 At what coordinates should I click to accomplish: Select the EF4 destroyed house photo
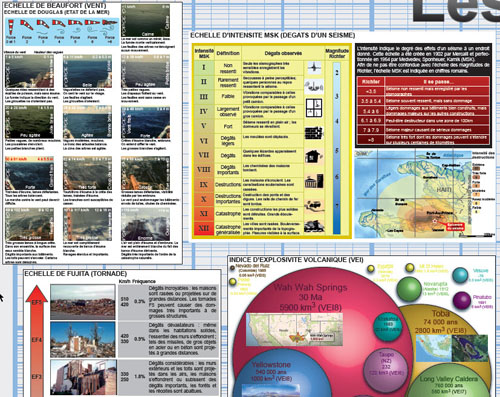pos(83,339)
